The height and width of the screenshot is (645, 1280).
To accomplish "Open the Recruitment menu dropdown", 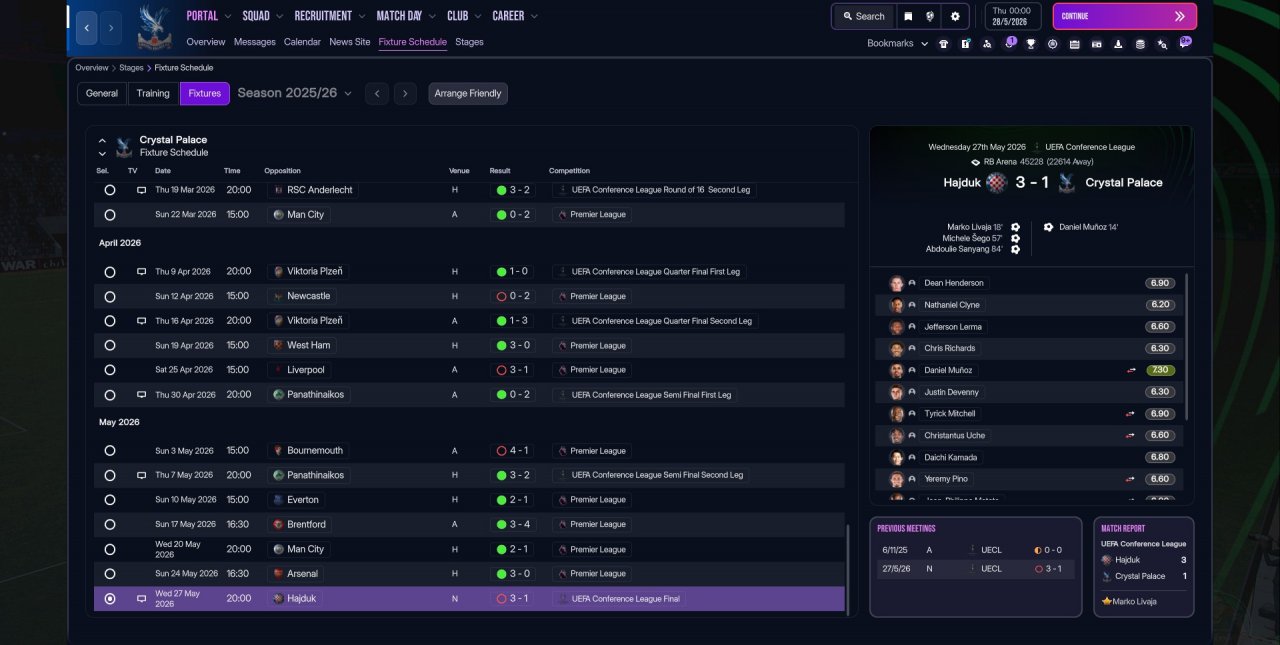I will (x=330, y=16).
